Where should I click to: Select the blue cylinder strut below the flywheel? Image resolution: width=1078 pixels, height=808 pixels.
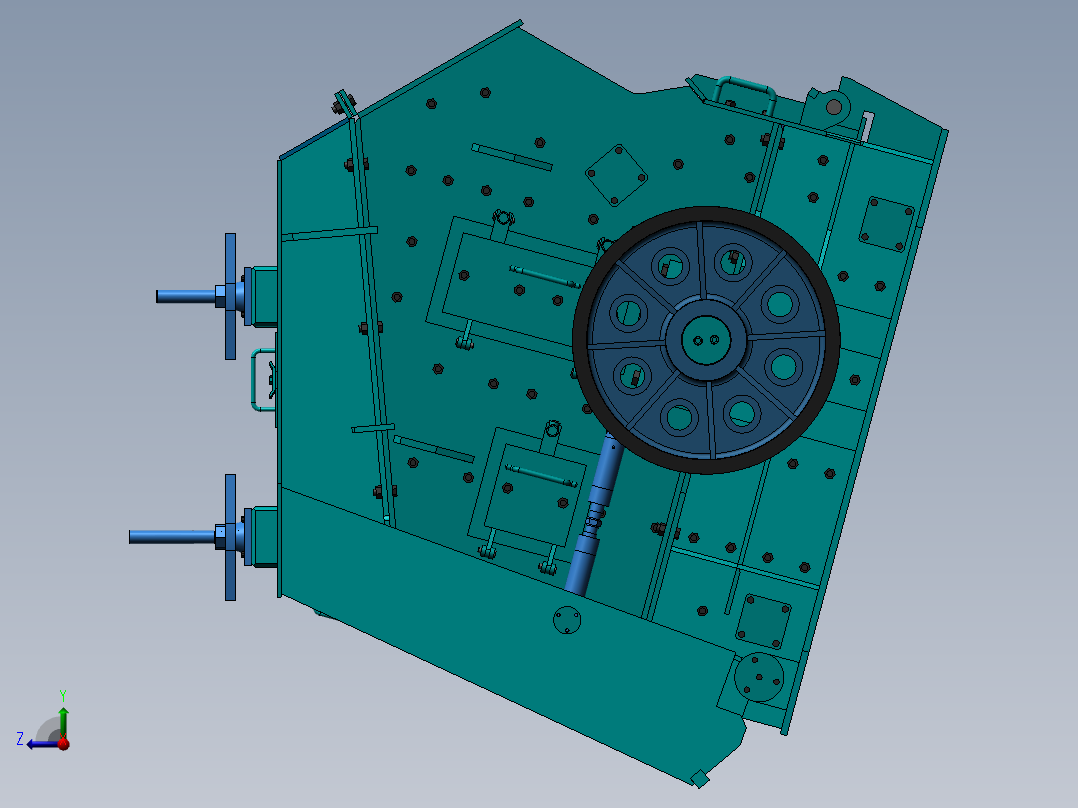(x=594, y=516)
